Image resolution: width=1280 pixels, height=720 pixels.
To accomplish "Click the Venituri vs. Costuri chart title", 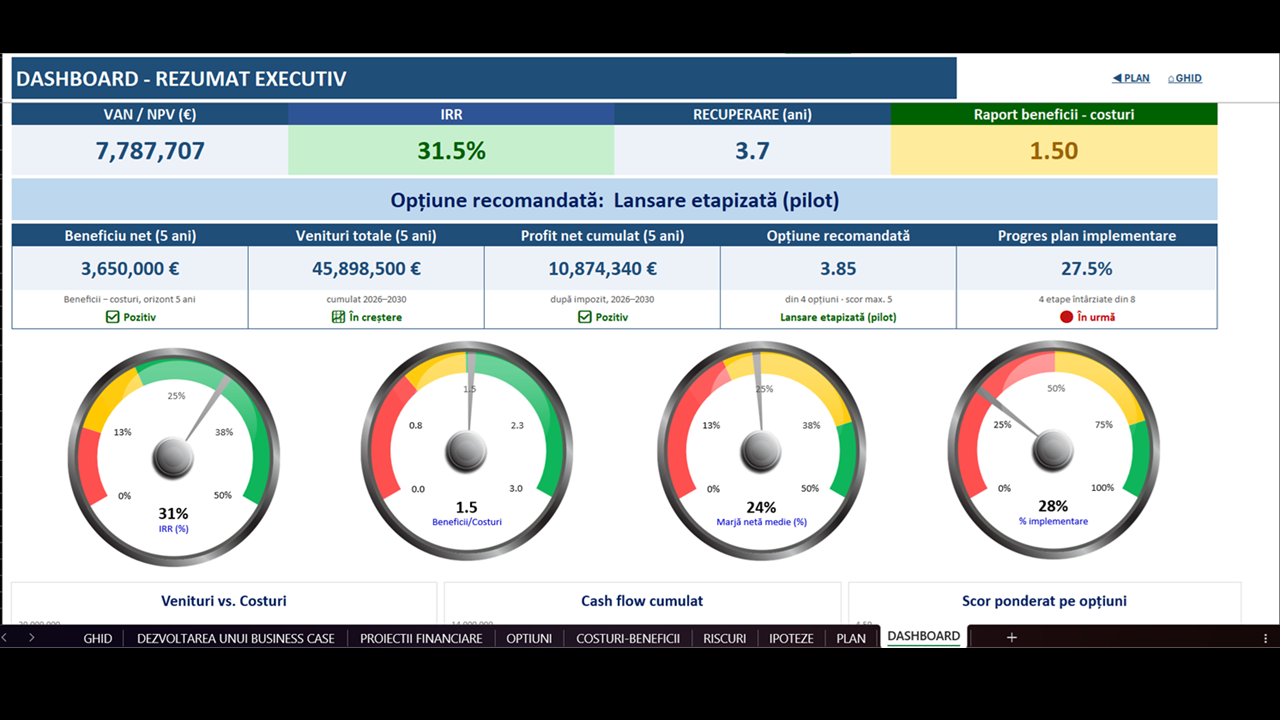I will pos(224,601).
